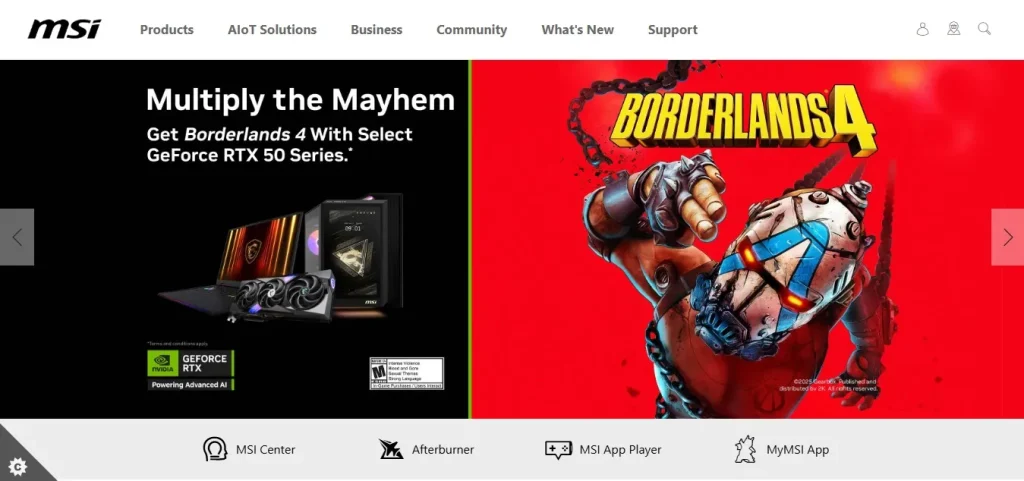Open the search magnifier icon
Viewport: 1024px width, 481px height.
(x=984, y=29)
